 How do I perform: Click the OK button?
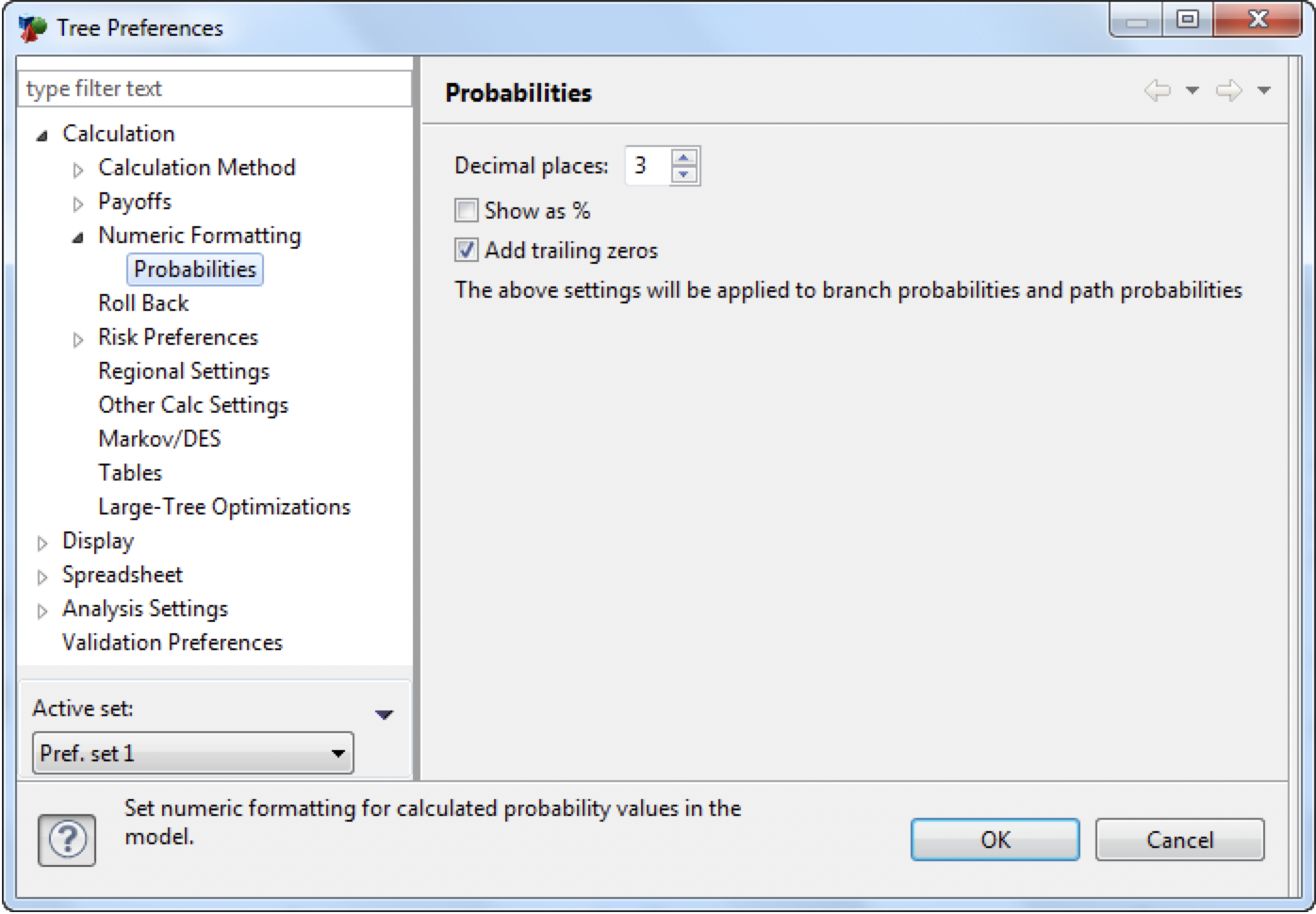coord(995,840)
